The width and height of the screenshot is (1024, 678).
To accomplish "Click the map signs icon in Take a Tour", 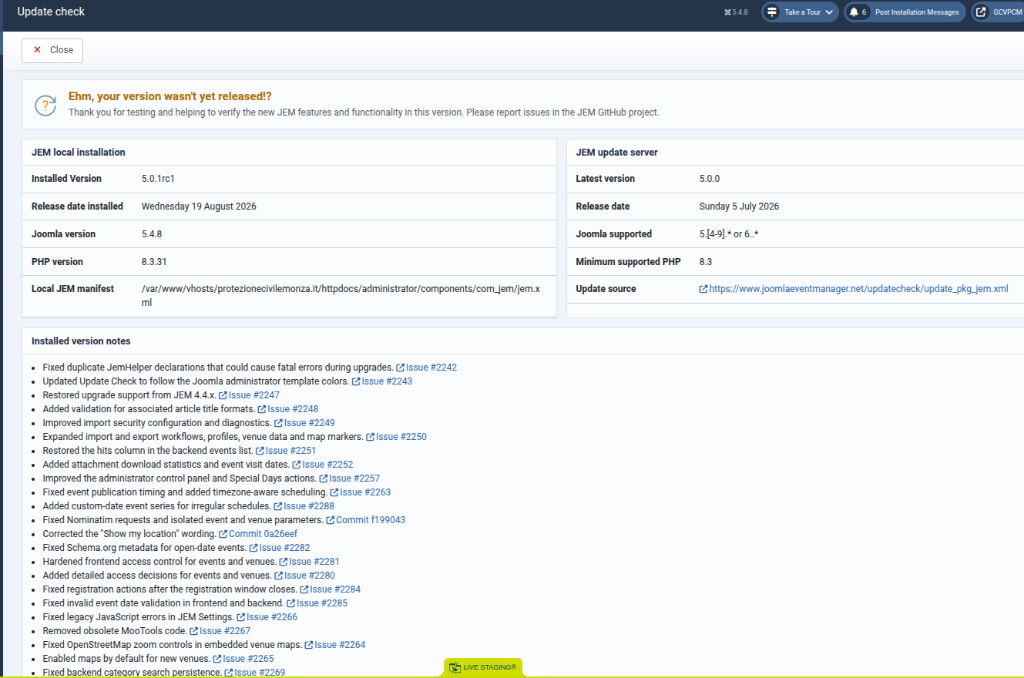I will pos(772,12).
